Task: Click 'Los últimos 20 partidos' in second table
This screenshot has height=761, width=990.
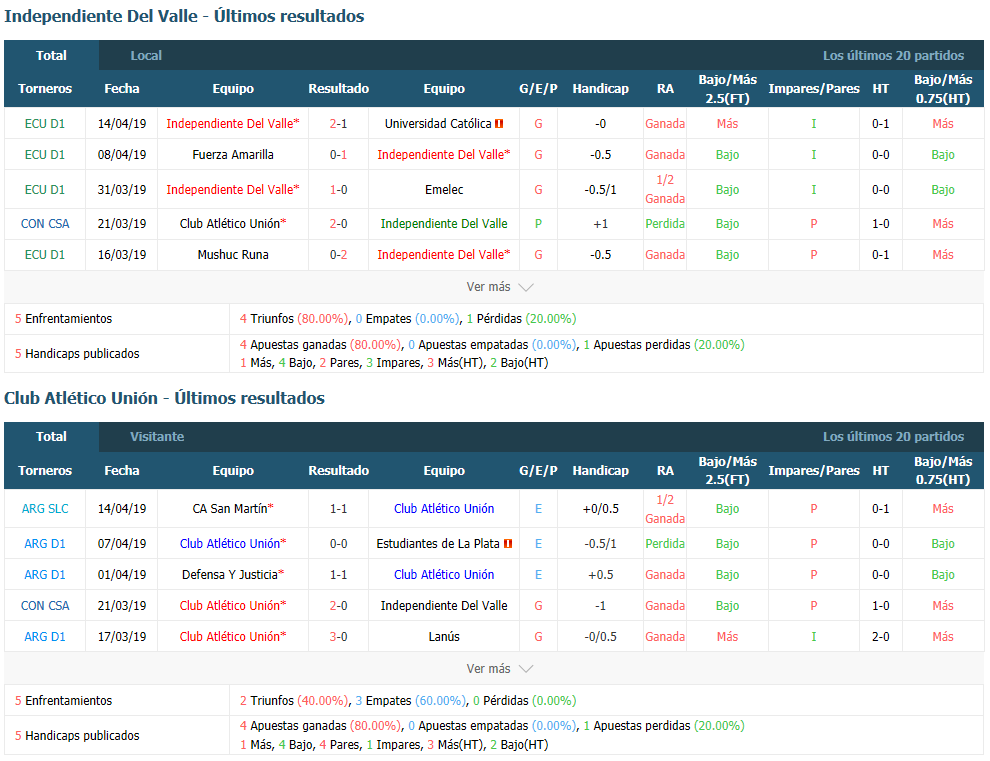Action: (x=893, y=436)
